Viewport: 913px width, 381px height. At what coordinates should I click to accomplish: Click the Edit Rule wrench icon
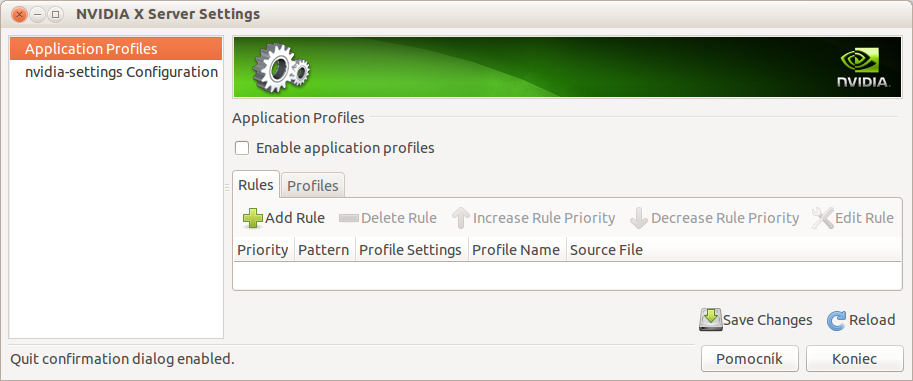tap(823, 218)
